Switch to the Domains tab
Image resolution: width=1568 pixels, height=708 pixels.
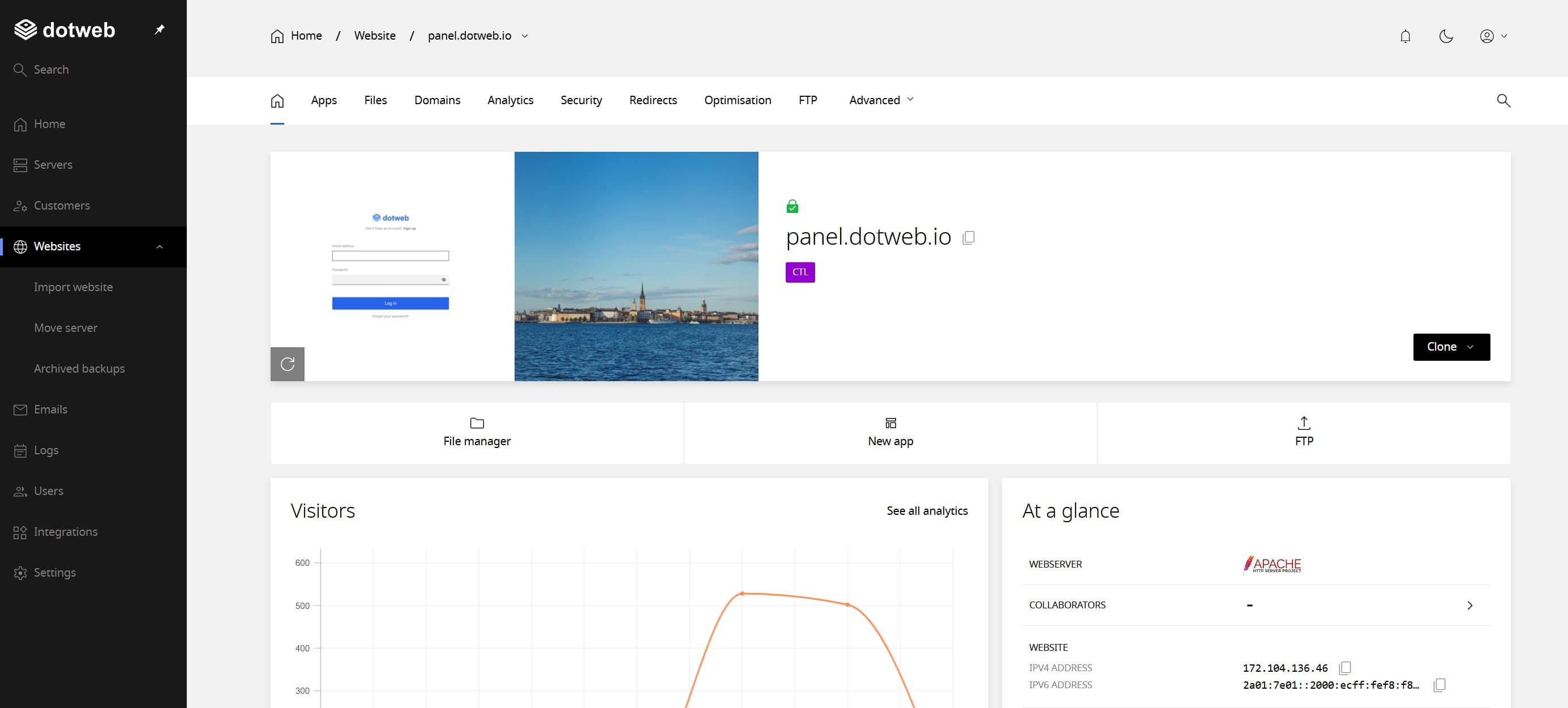tap(438, 100)
